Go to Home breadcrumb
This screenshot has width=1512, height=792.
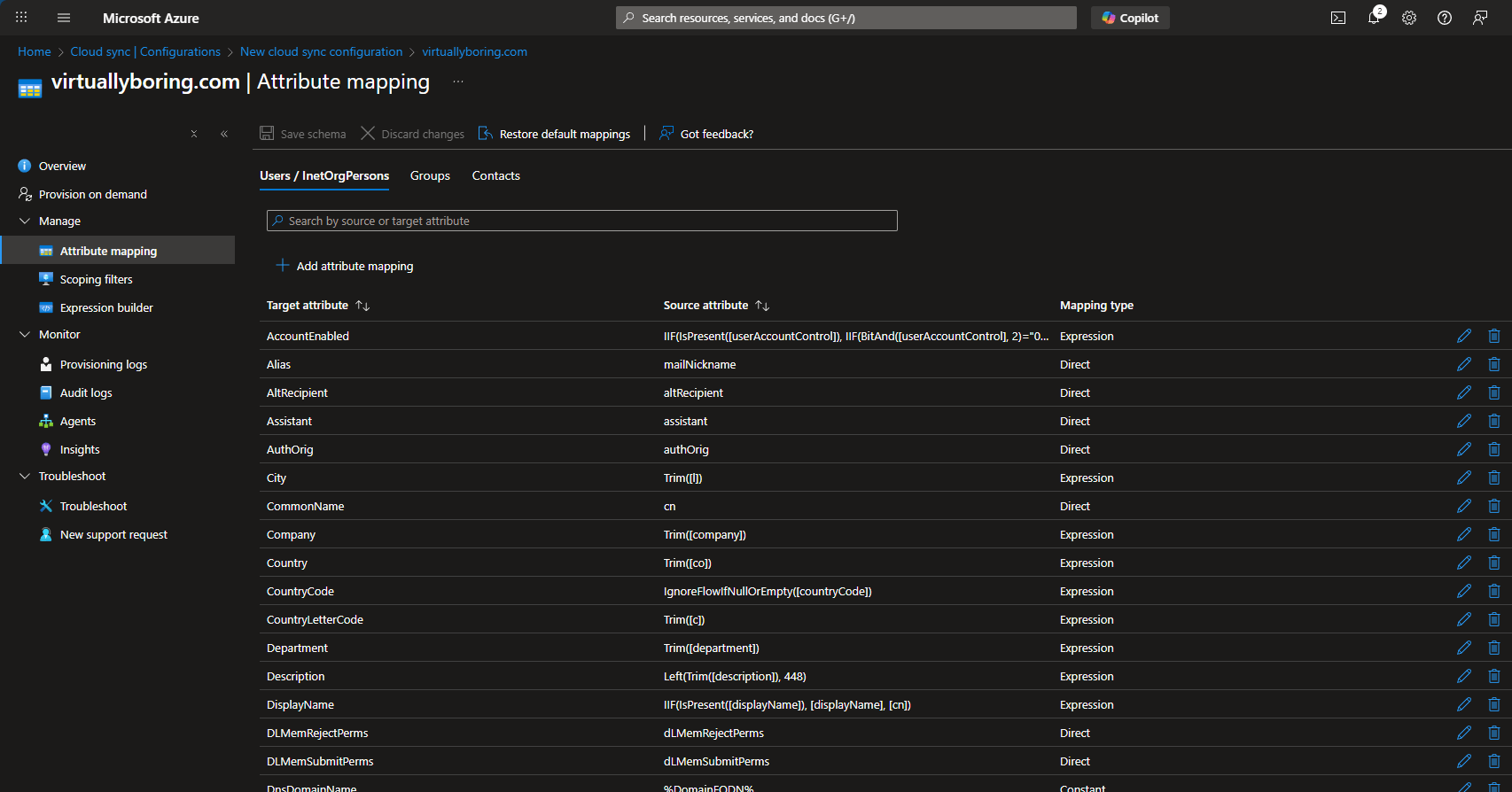[35, 51]
